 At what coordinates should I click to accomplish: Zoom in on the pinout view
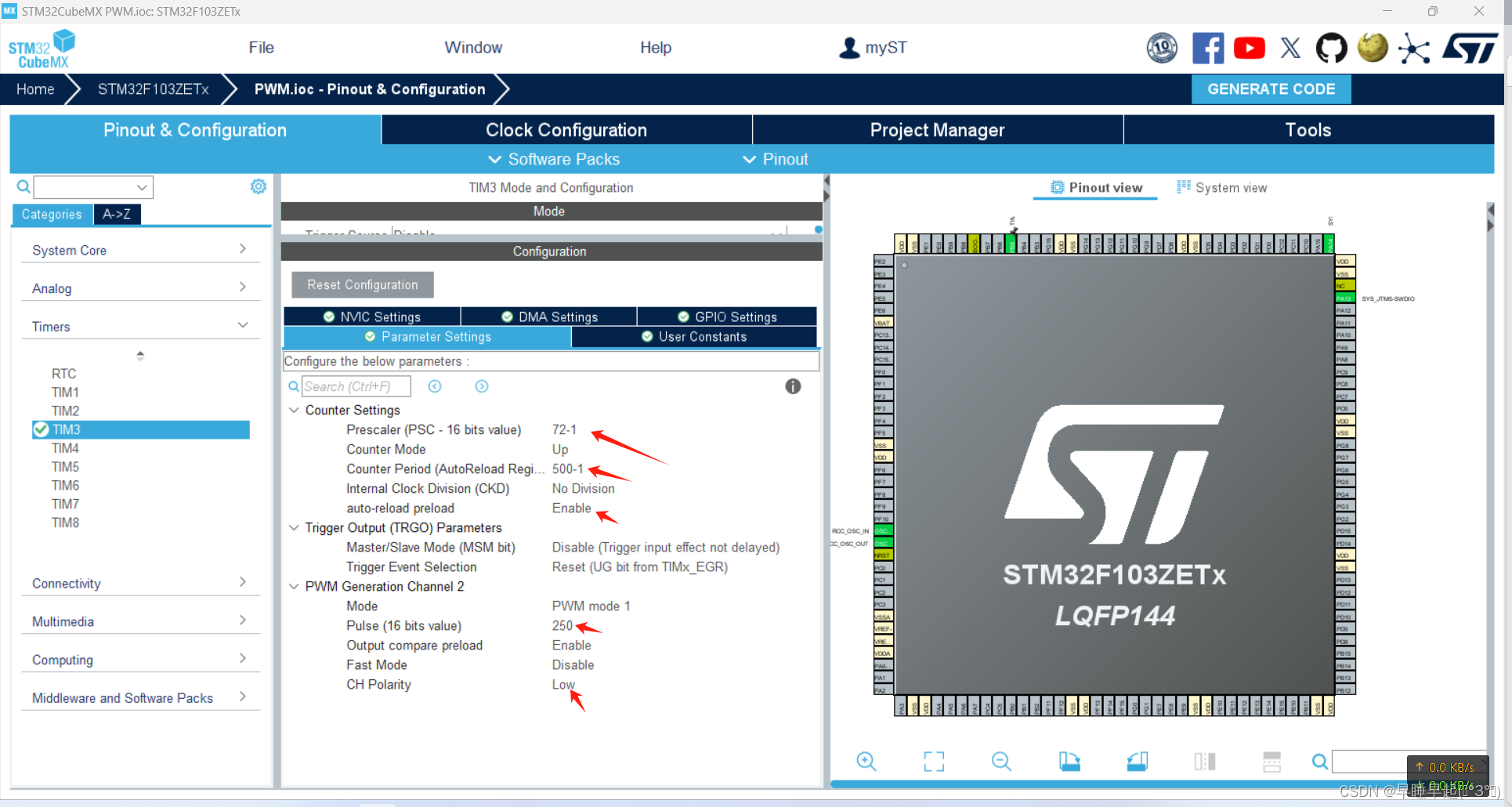pos(866,761)
